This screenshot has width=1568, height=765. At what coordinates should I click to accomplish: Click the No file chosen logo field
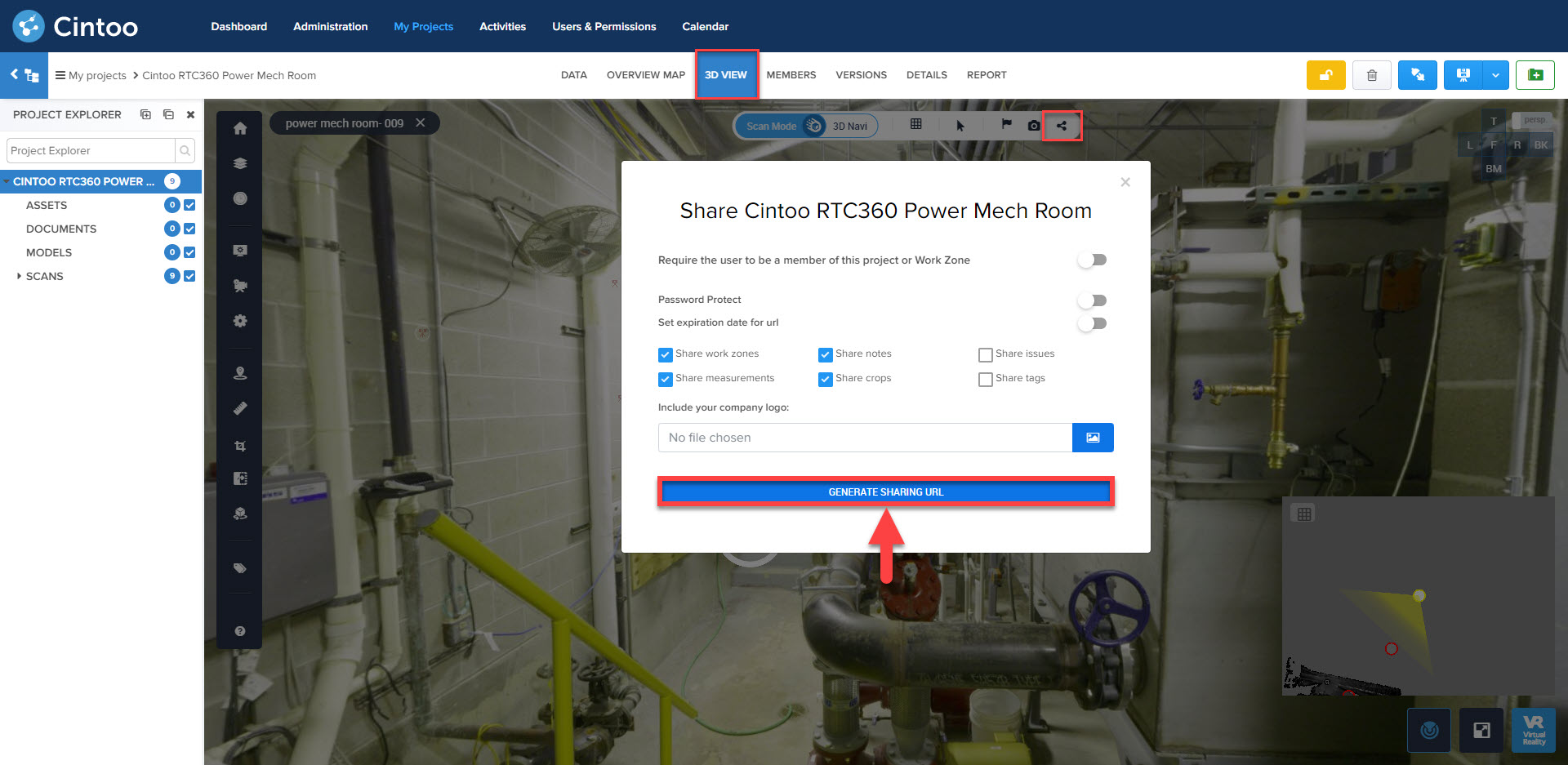(865, 438)
